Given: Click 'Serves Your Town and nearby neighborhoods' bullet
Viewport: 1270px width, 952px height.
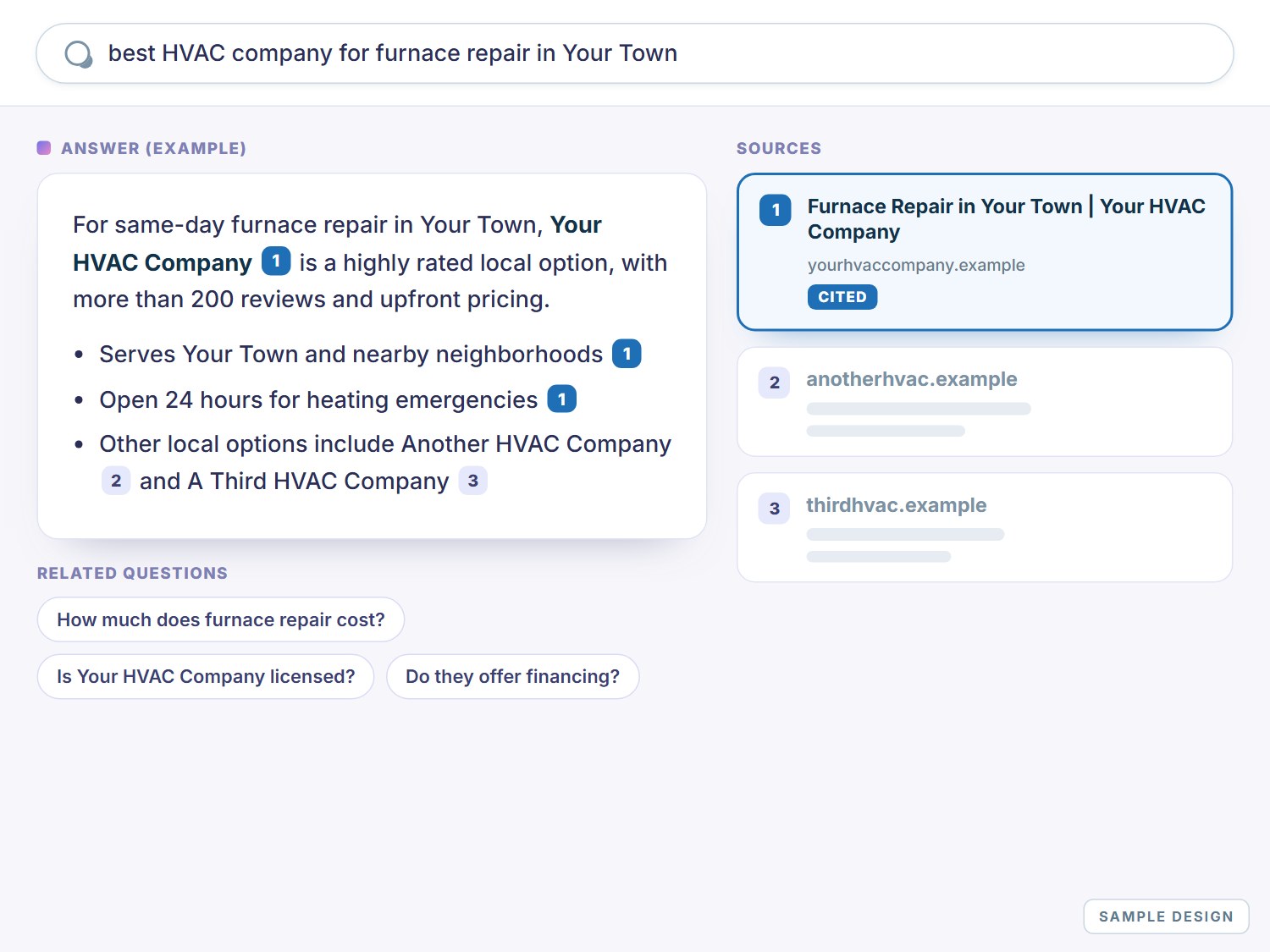Looking at the screenshot, I should pyautogui.click(x=351, y=354).
